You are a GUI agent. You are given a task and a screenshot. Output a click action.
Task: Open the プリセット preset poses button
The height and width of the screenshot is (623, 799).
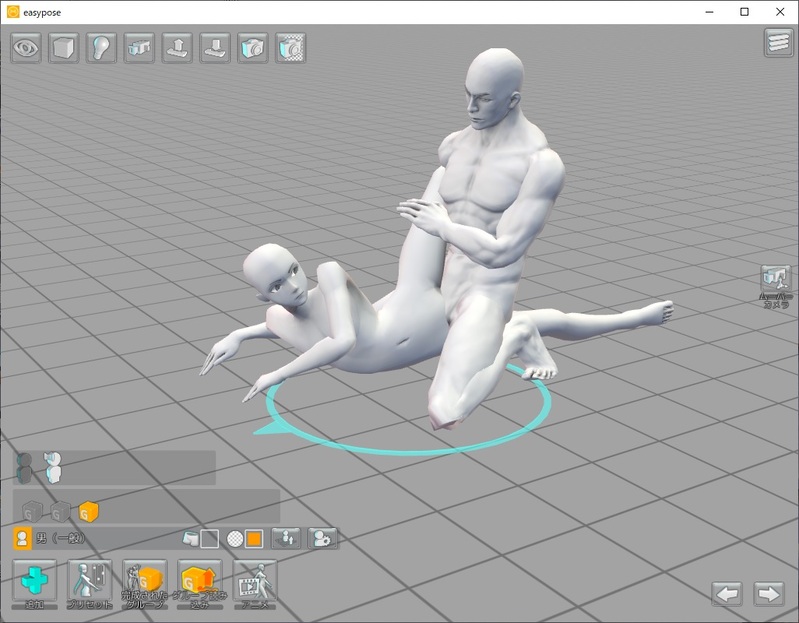(89, 584)
